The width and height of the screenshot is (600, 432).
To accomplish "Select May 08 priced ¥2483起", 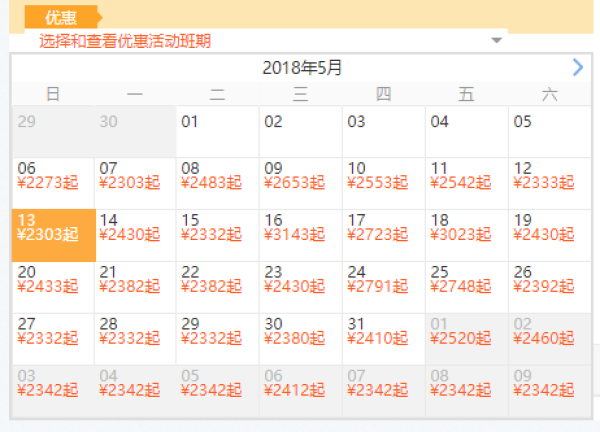I will coord(218,183).
